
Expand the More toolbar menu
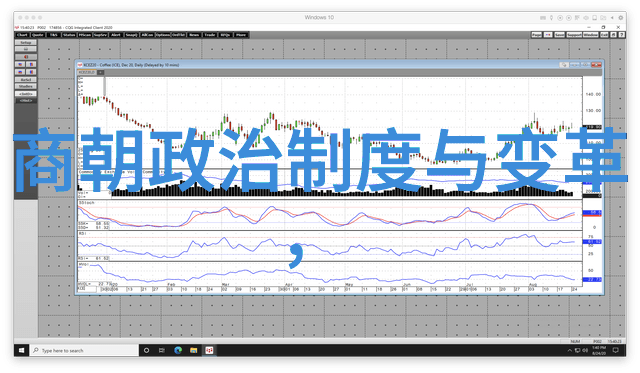click(241, 35)
